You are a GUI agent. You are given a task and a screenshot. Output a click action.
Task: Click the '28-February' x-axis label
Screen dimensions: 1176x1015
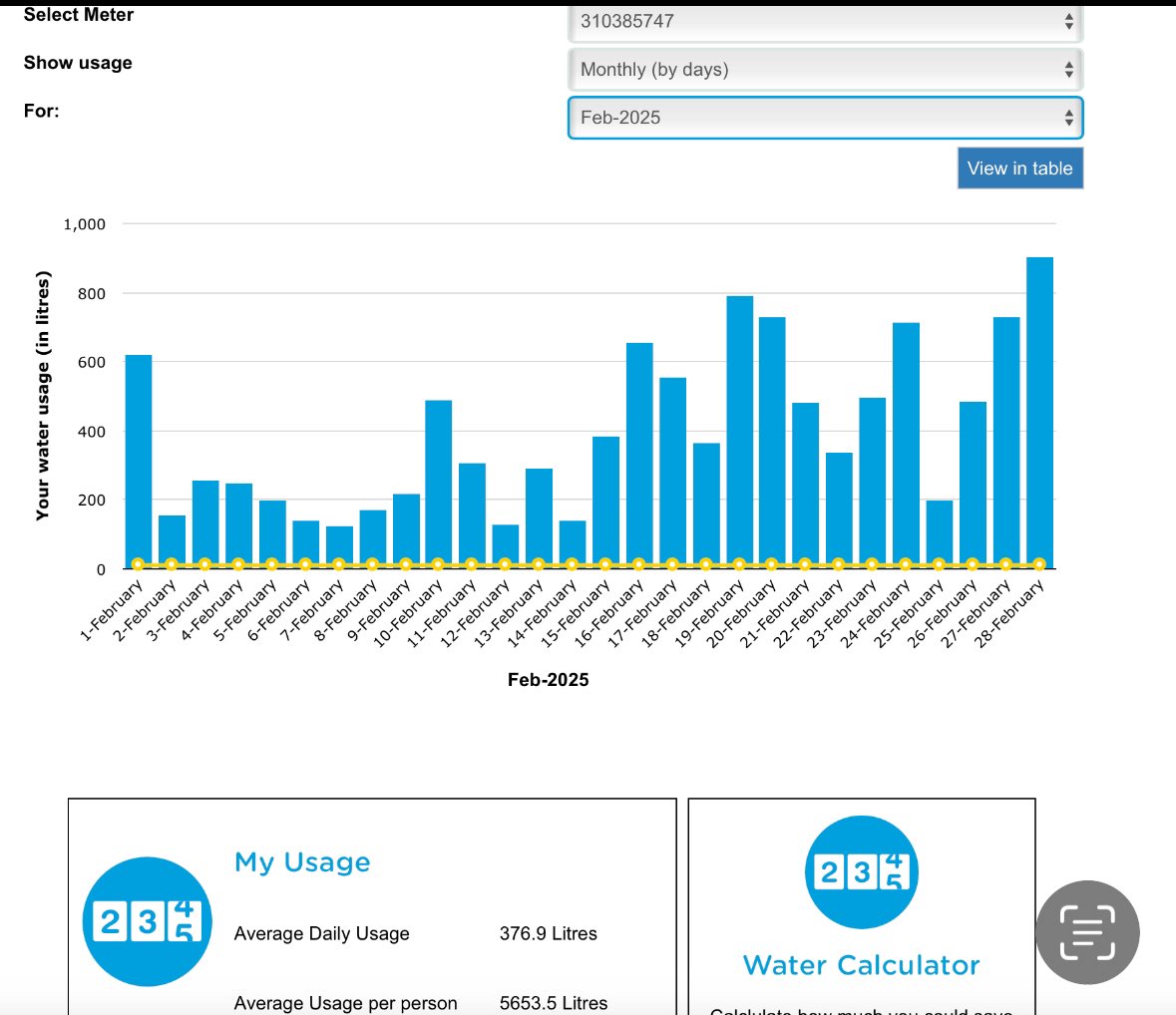point(1008,614)
